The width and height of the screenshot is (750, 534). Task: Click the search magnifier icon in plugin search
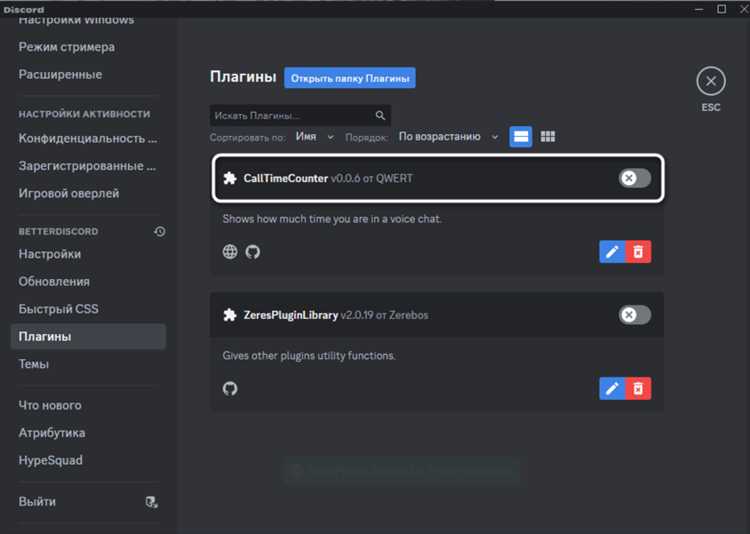(380, 115)
